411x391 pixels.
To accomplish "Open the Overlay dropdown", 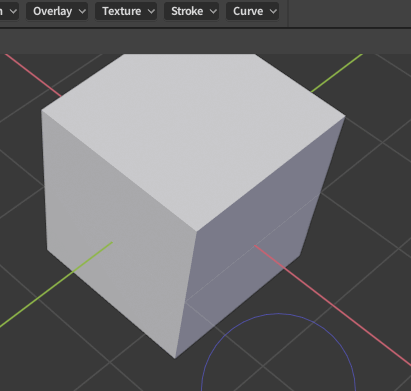I will (57, 11).
